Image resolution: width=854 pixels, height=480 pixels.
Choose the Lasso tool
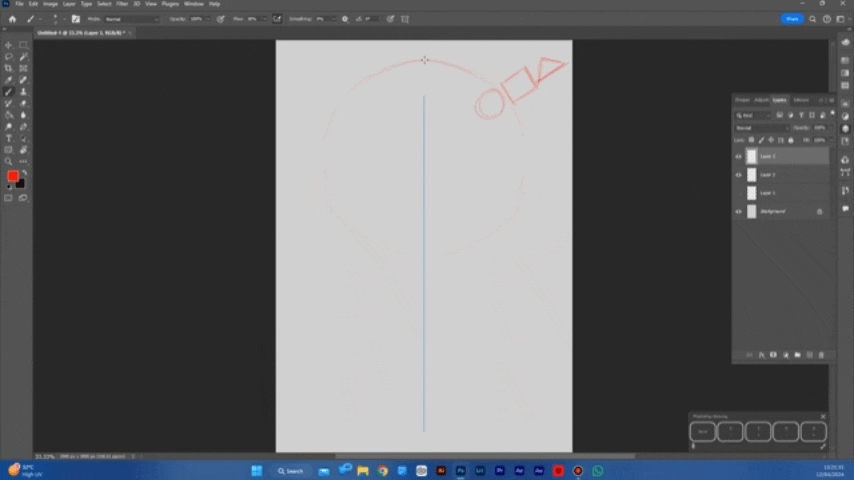[9, 57]
